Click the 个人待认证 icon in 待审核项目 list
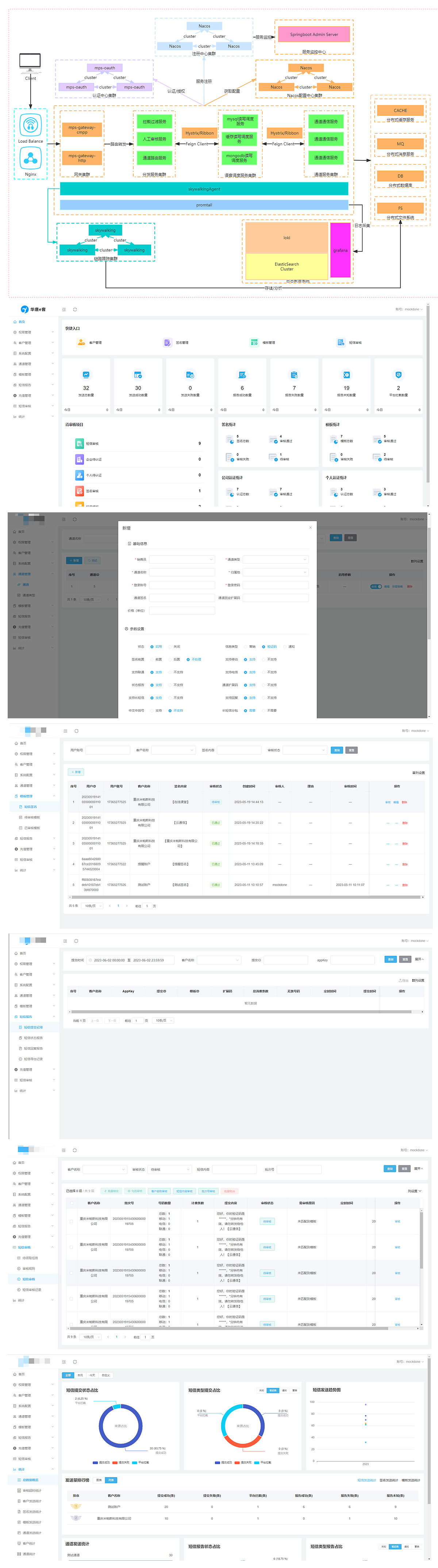The width and height of the screenshot is (438, 1568). point(79,475)
